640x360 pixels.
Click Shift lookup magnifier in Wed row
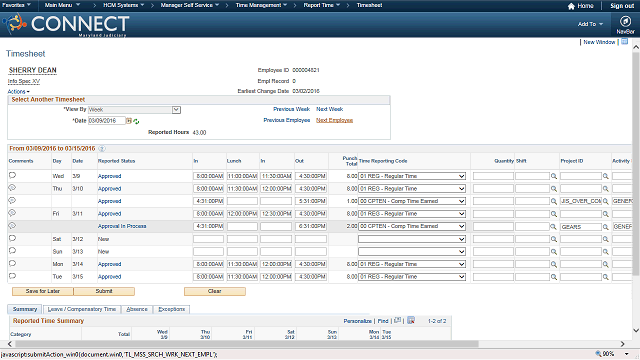[x=554, y=176]
